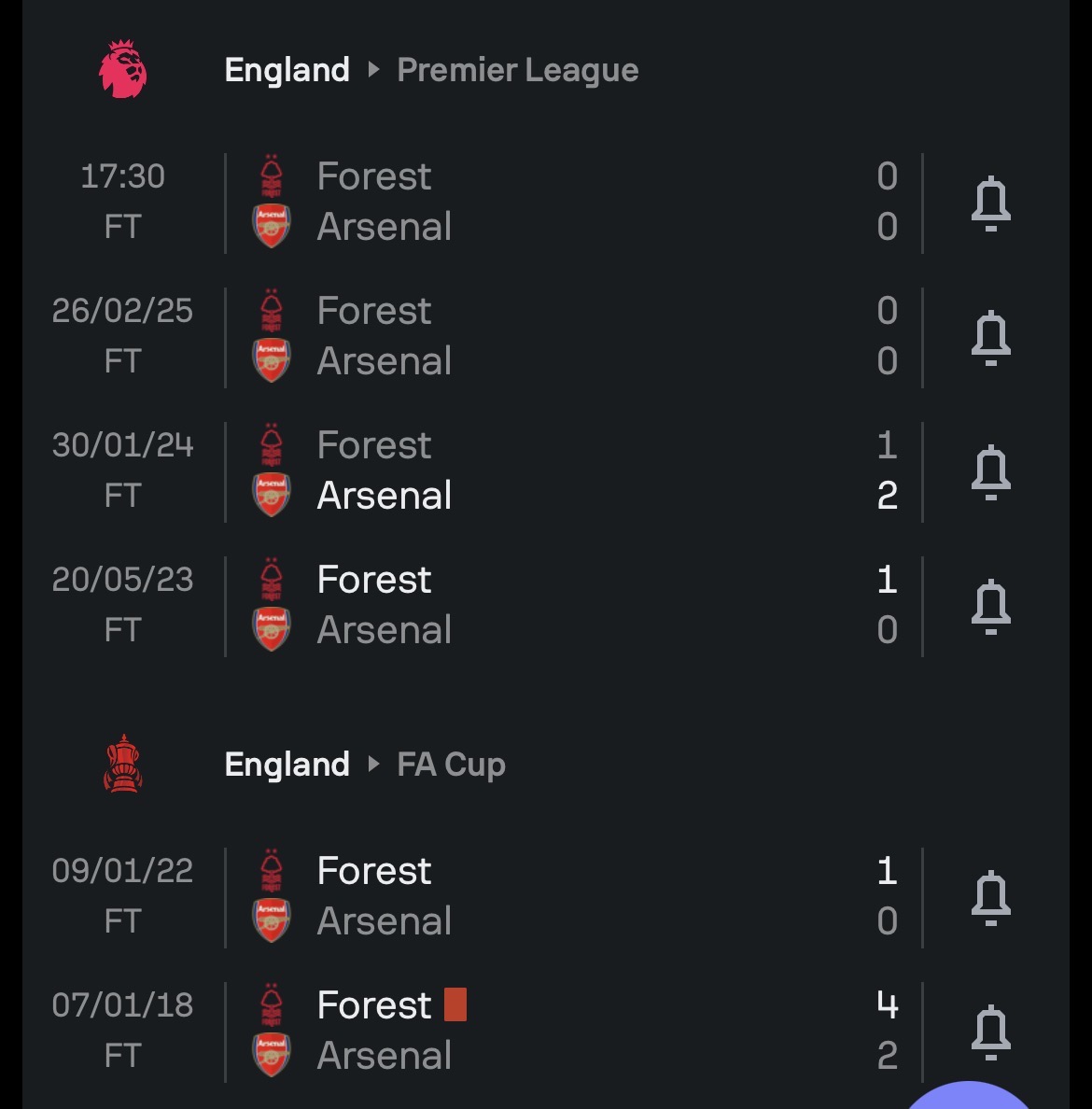This screenshot has width=1092, height=1109.
Task: Click the Premier League lion logo
Action: click(x=122, y=69)
